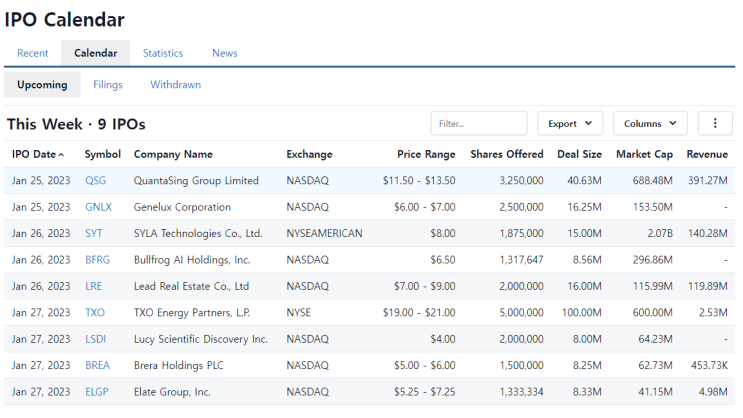Click the $11.50 - $13.50 price range
Screen dimensions: 743x418
coord(419,181)
